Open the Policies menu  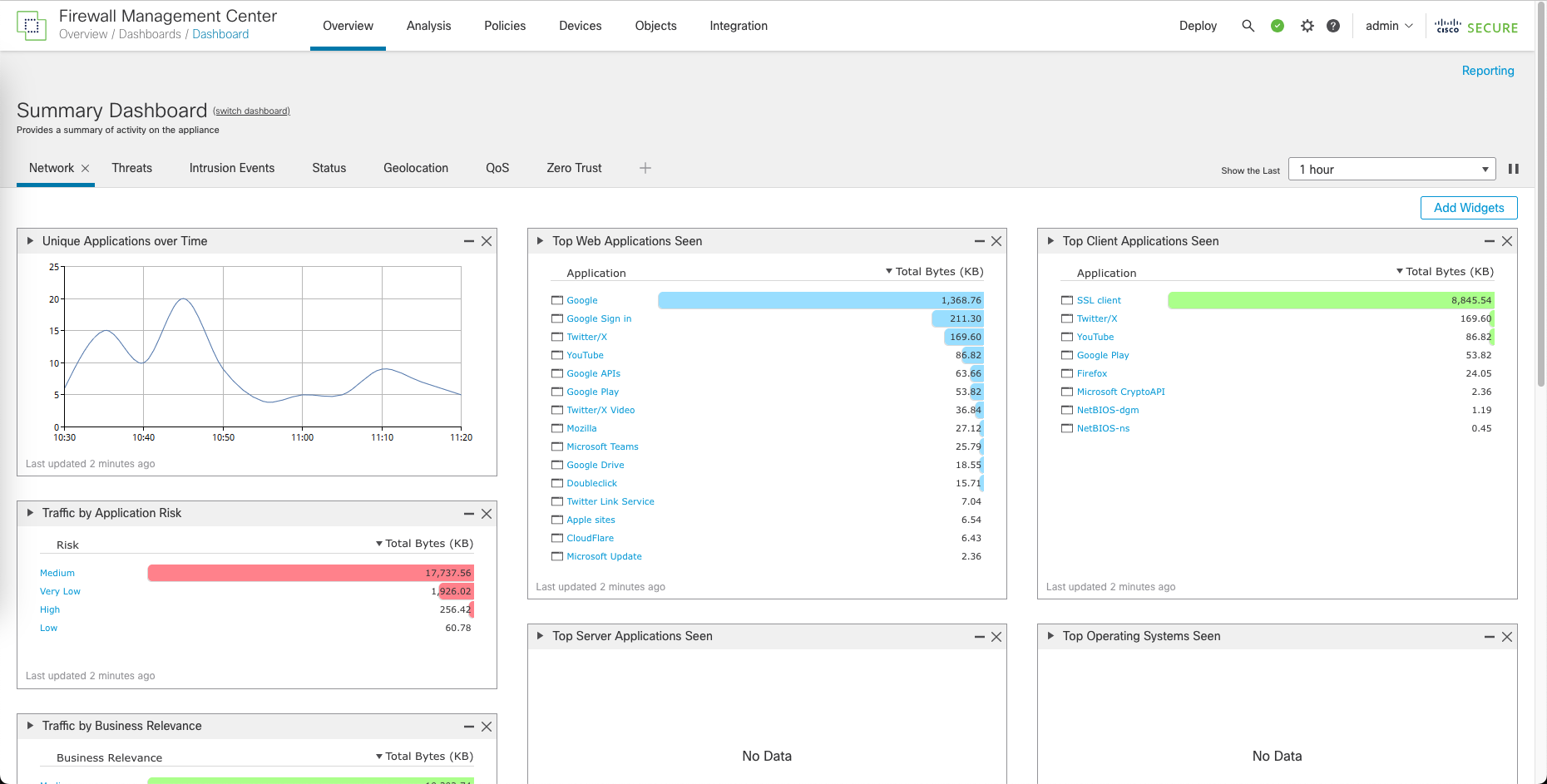[x=505, y=26]
